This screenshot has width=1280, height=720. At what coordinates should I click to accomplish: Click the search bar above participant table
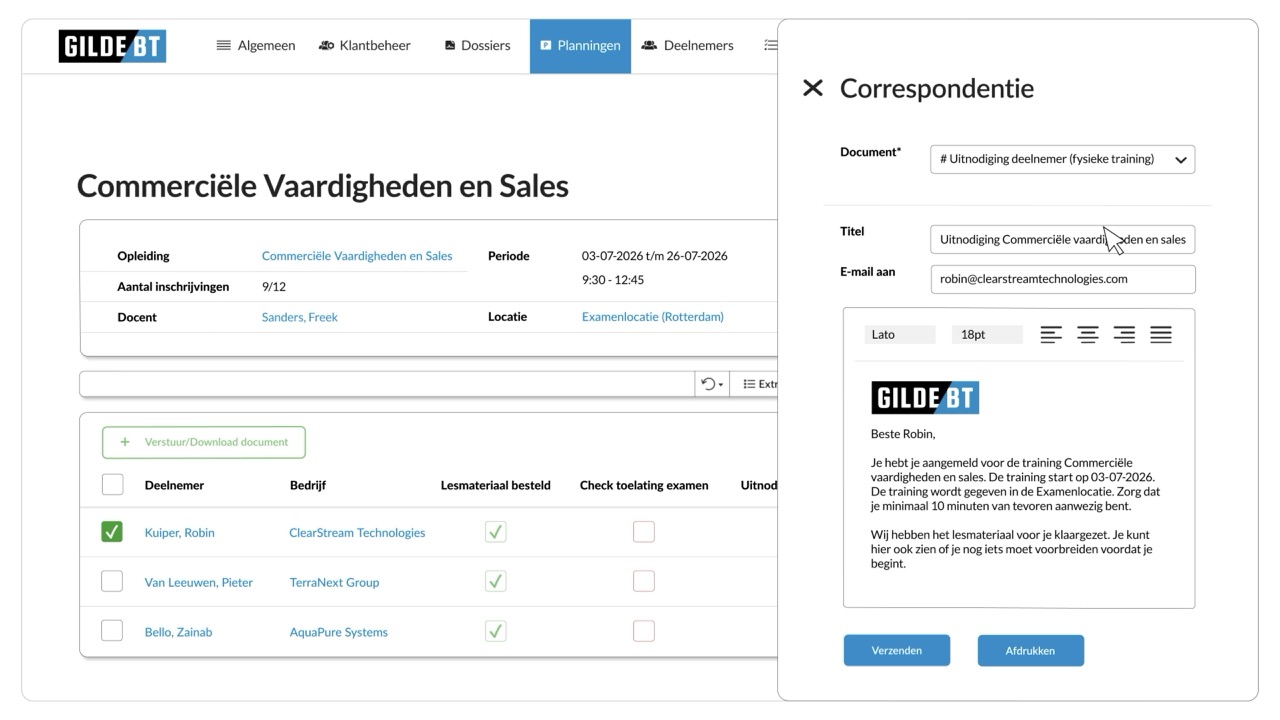[387, 384]
